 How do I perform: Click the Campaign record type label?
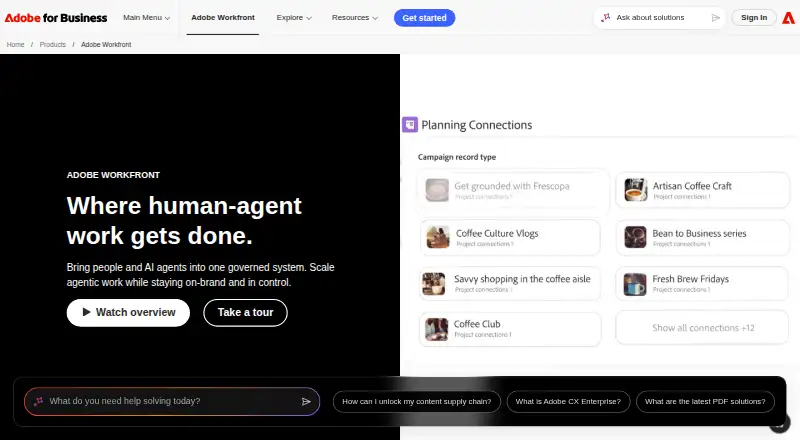pyautogui.click(x=457, y=157)
